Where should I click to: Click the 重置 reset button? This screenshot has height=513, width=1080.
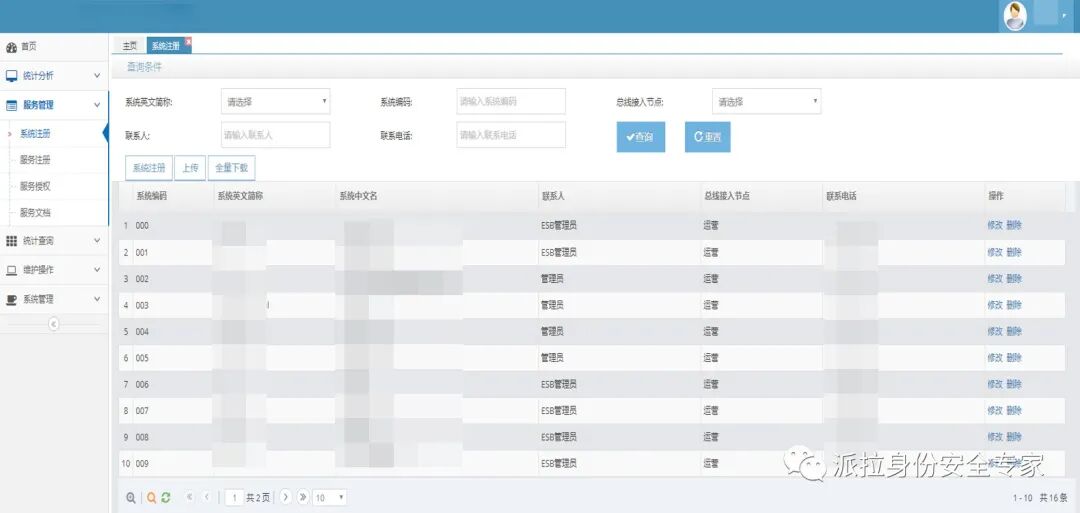click(x=707, y=137)
